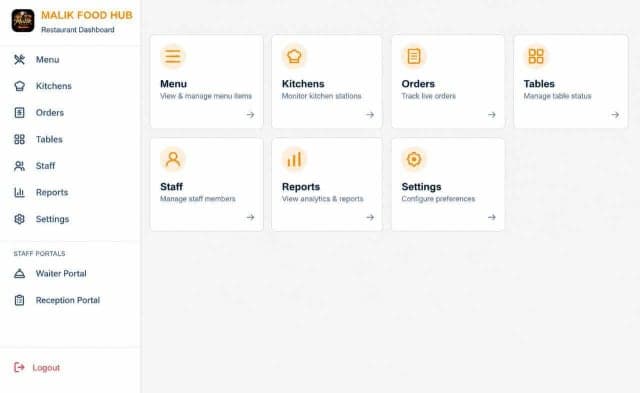Navigate to Reports in the sidebar

pos(52,192)
